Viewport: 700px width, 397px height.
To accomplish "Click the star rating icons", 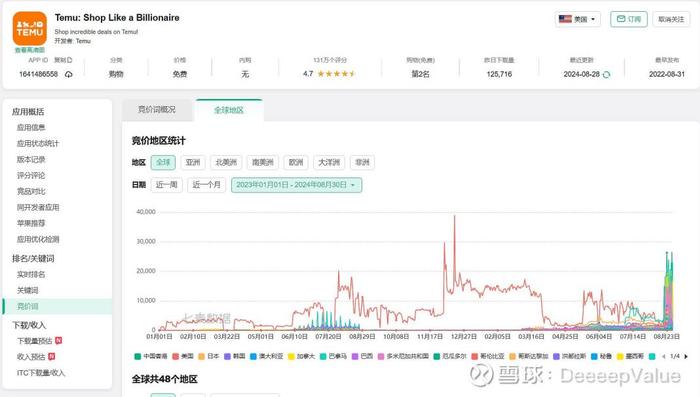I will [336, 74].
